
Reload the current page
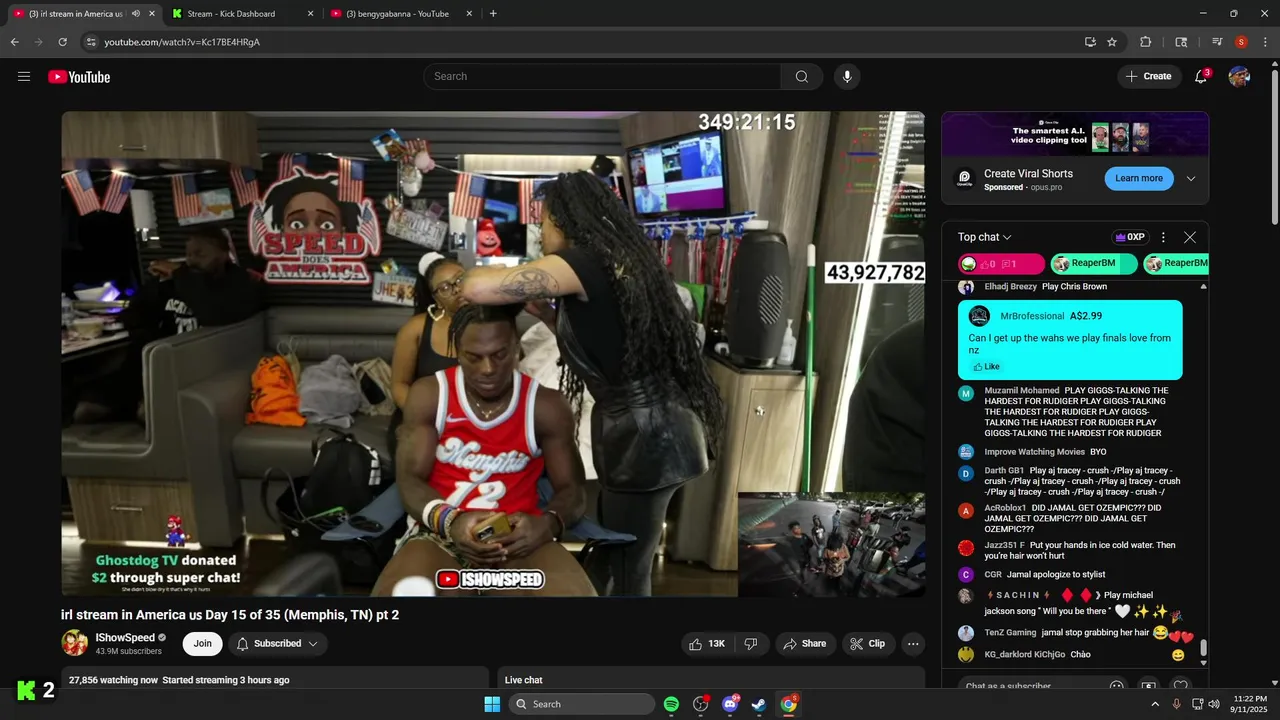(x=62, y=42)
